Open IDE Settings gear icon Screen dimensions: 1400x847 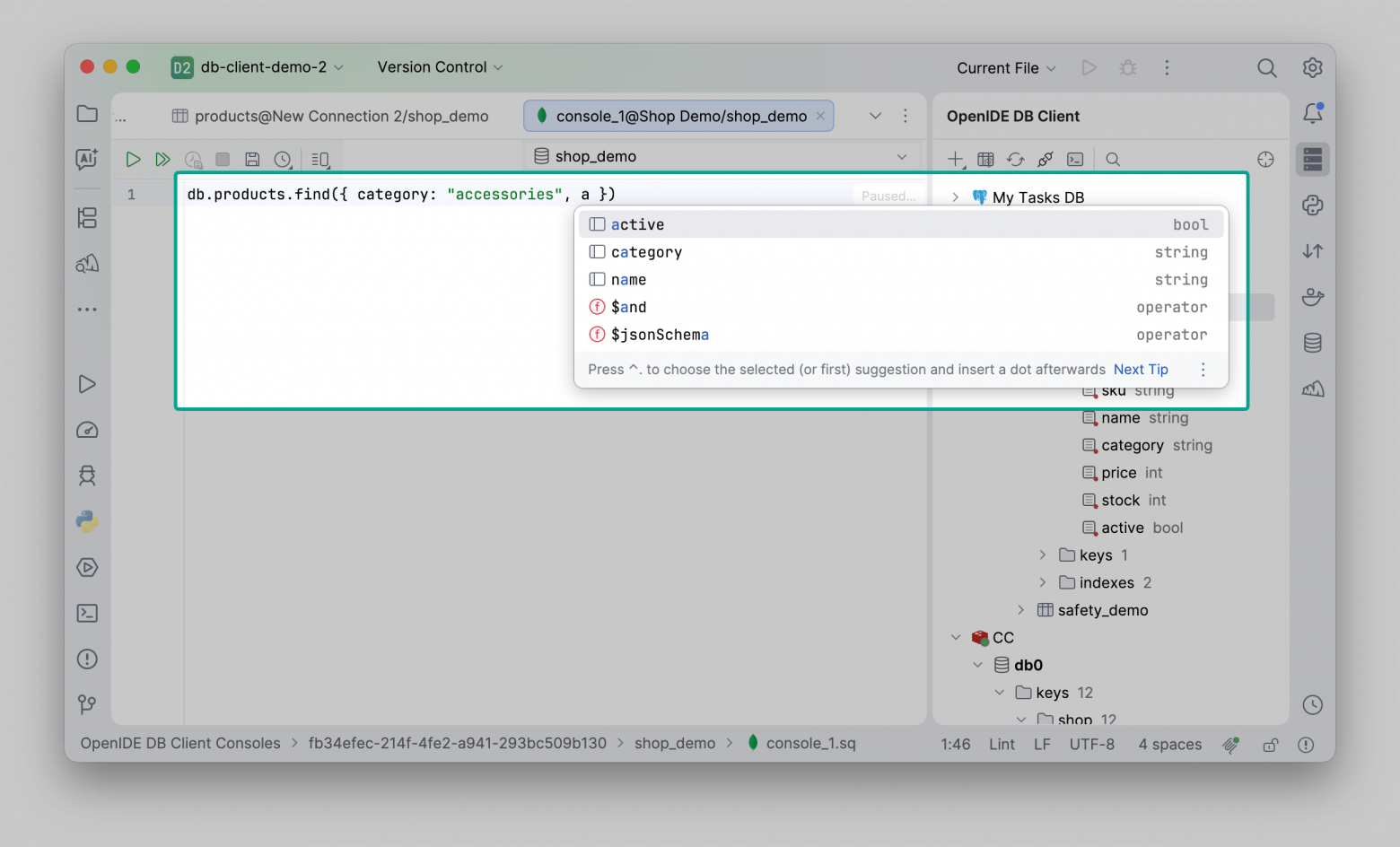[1313, 67]
